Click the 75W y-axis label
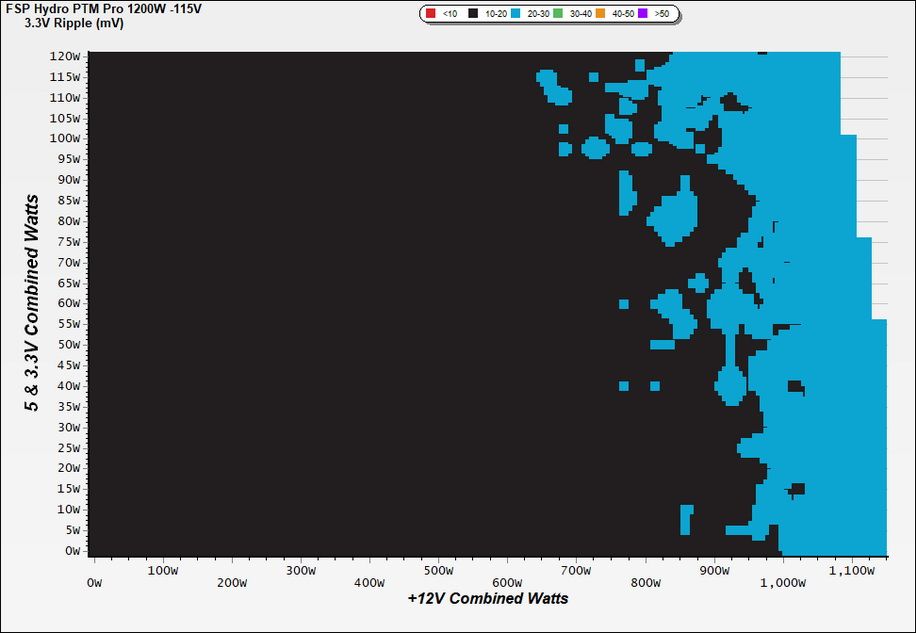The image size is (916, 633). (x=68, y=241)
